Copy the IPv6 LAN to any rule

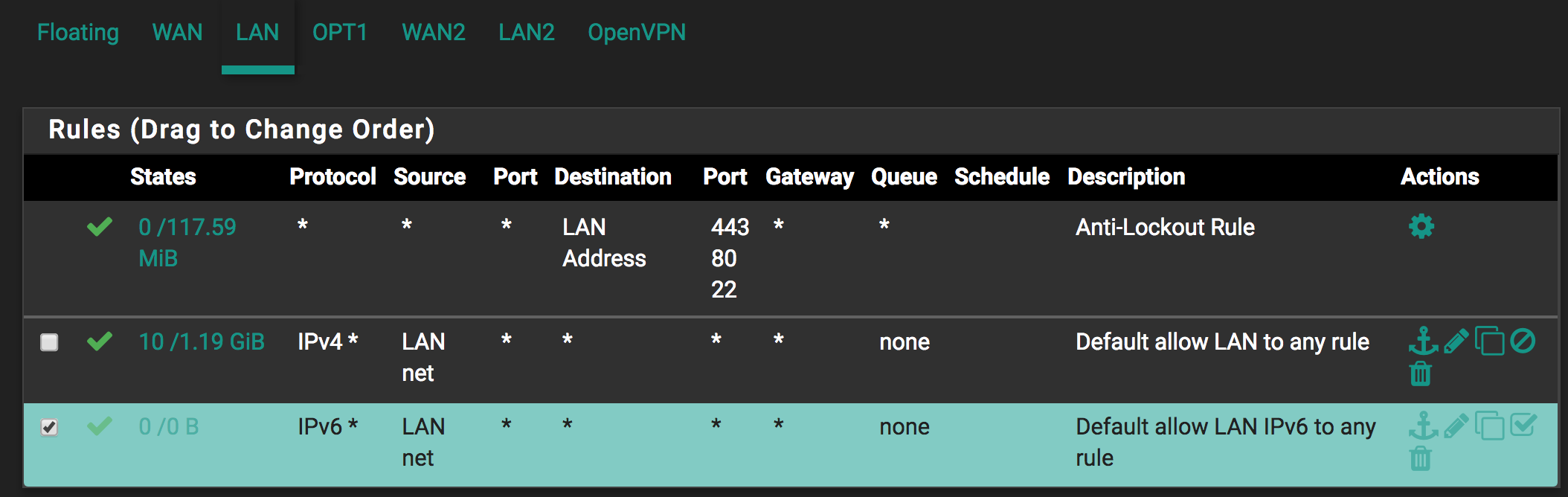(x=1489, y=426)
